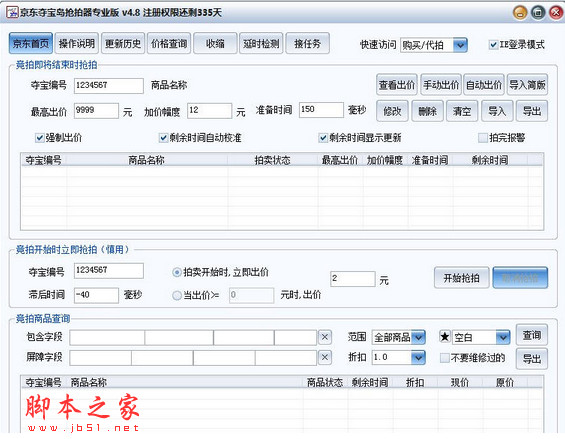
Task: Open the 延时检测 tab
Action: click(261, 44)
